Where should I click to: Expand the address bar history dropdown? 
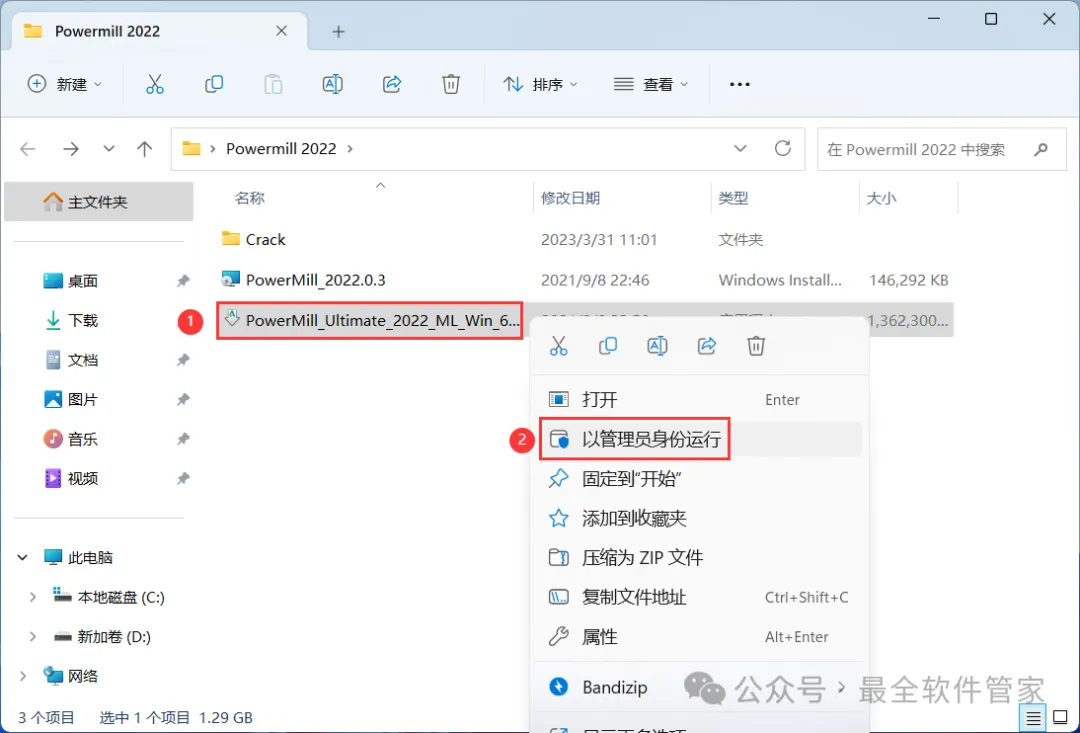pos(740,149)
